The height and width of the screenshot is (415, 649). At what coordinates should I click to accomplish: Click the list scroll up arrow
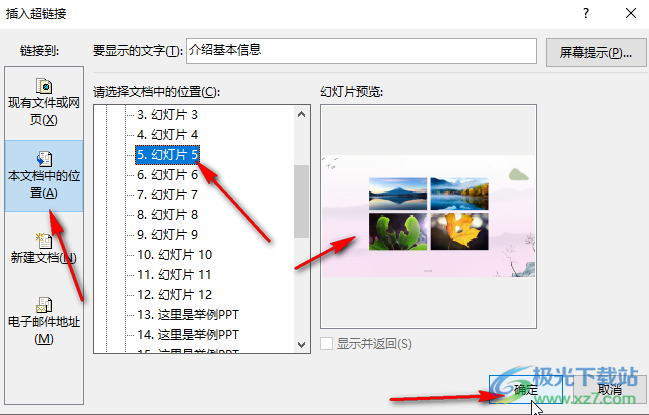point(301,114)
